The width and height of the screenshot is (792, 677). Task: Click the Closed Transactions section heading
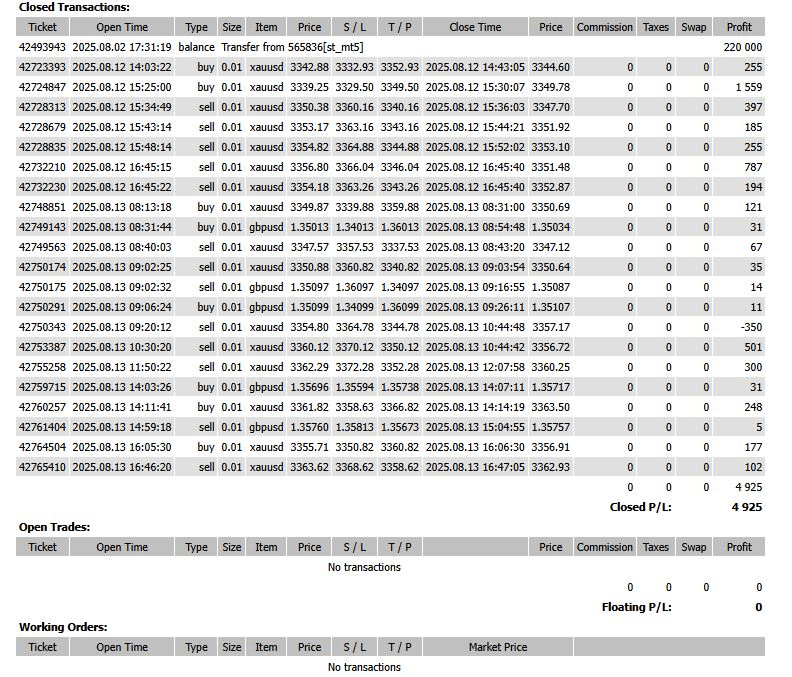coord(74,7)
